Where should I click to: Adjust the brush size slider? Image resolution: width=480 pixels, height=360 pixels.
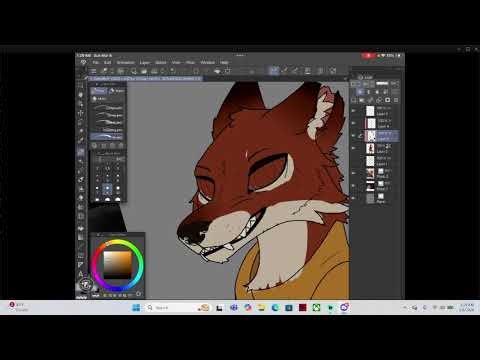click(108, 159)
